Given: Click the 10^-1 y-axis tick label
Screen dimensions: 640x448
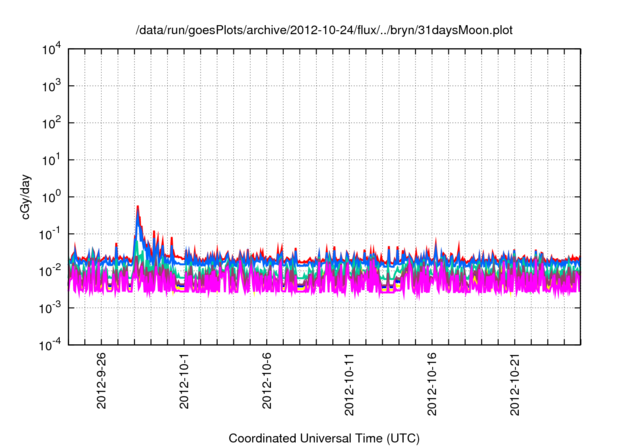Looking at the screenshot, I should [x=49, y=234].
